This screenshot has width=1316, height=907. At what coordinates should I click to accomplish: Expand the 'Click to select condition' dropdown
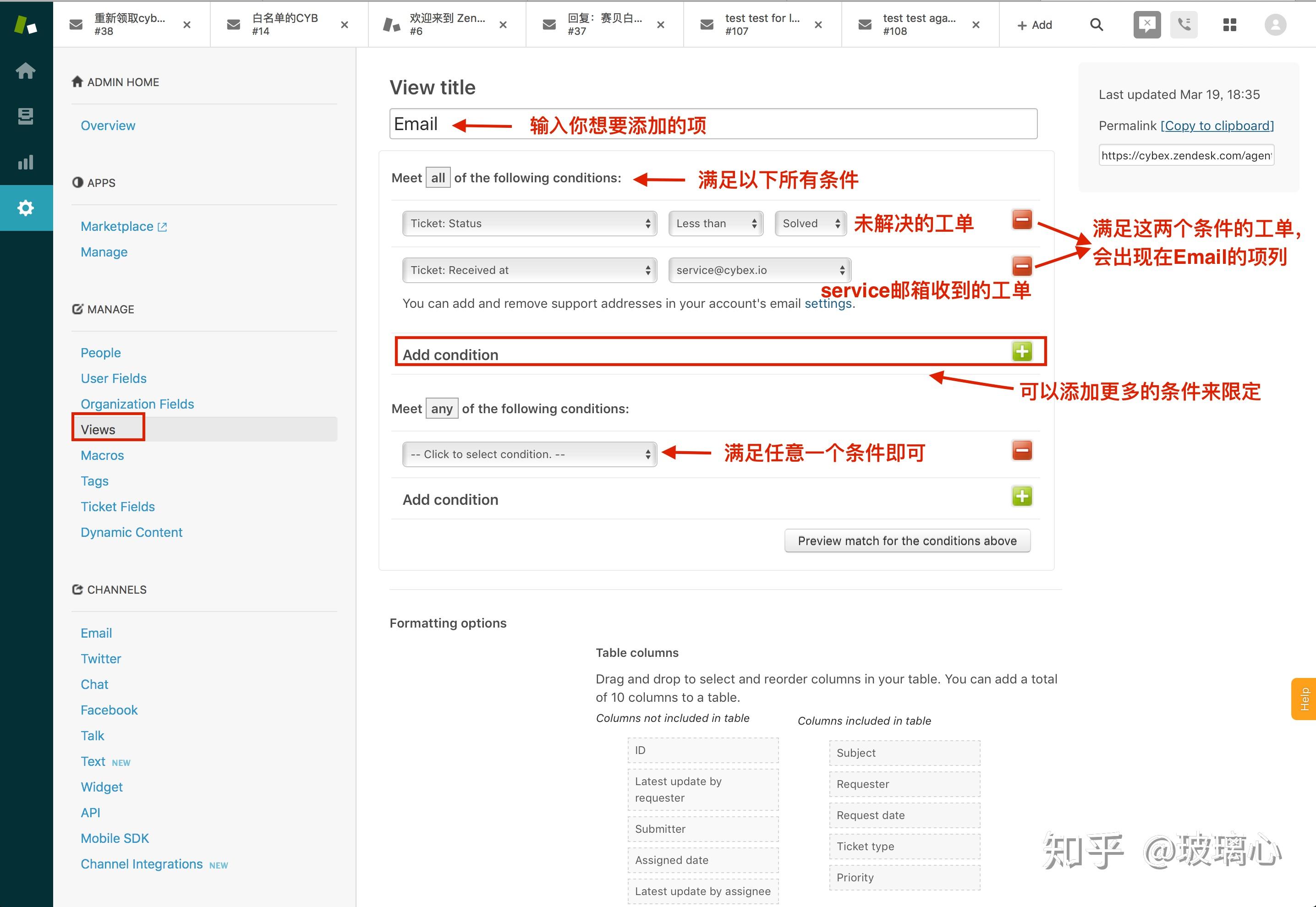tap(529, 454)
